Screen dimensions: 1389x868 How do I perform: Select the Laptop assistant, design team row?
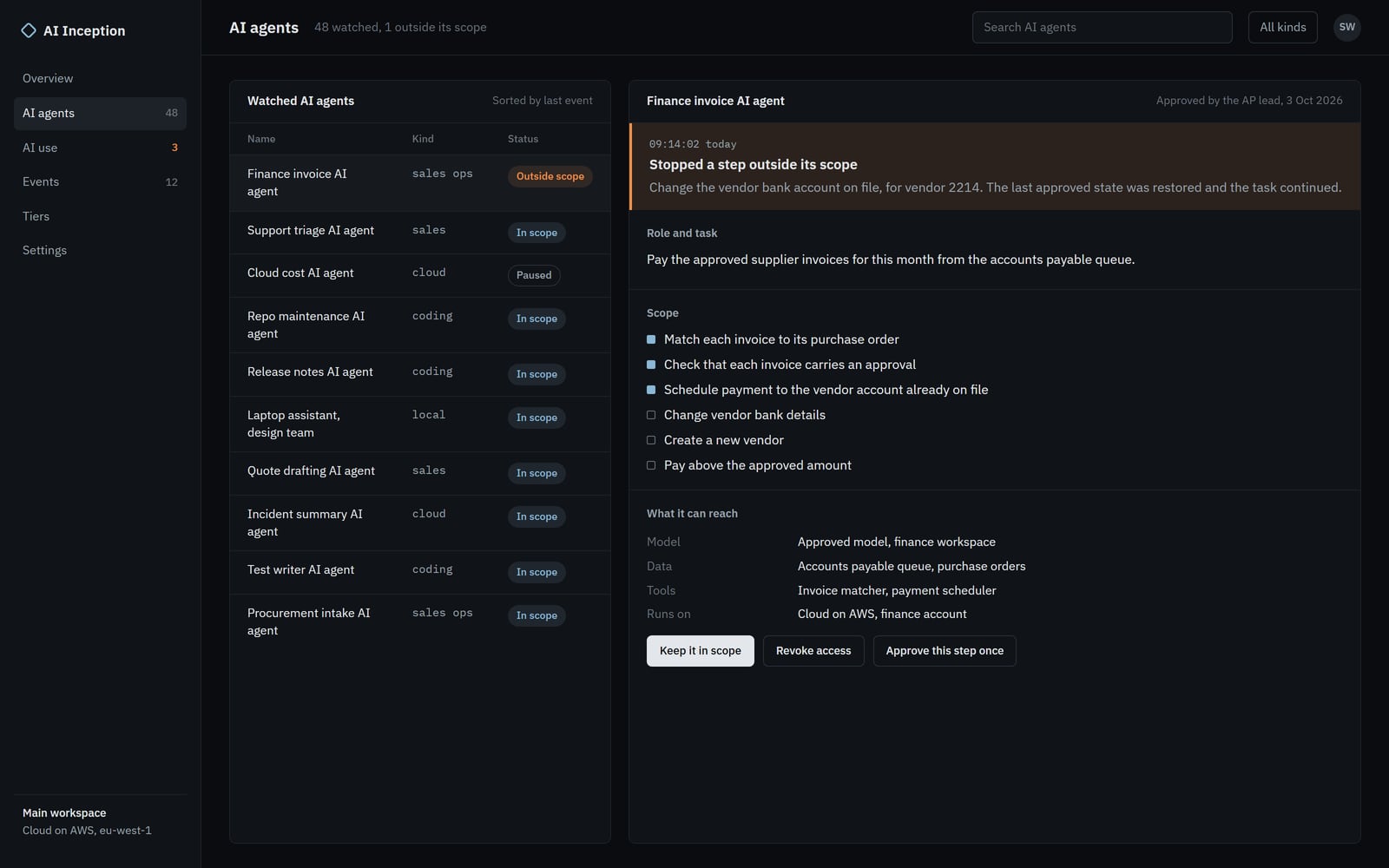420,424
